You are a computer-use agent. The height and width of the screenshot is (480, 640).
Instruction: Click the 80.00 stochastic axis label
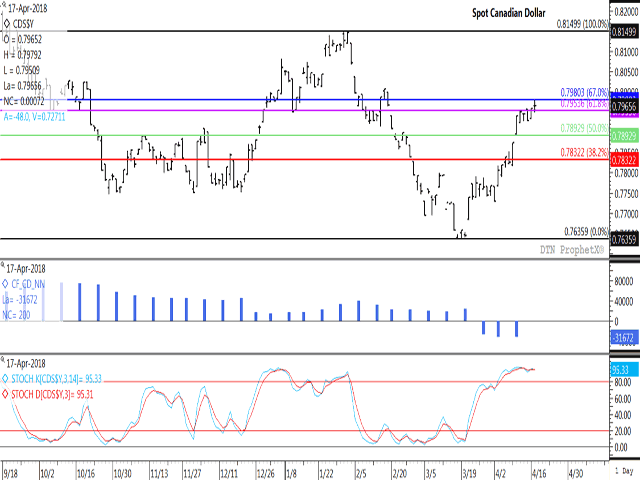(x=623, y=382)
